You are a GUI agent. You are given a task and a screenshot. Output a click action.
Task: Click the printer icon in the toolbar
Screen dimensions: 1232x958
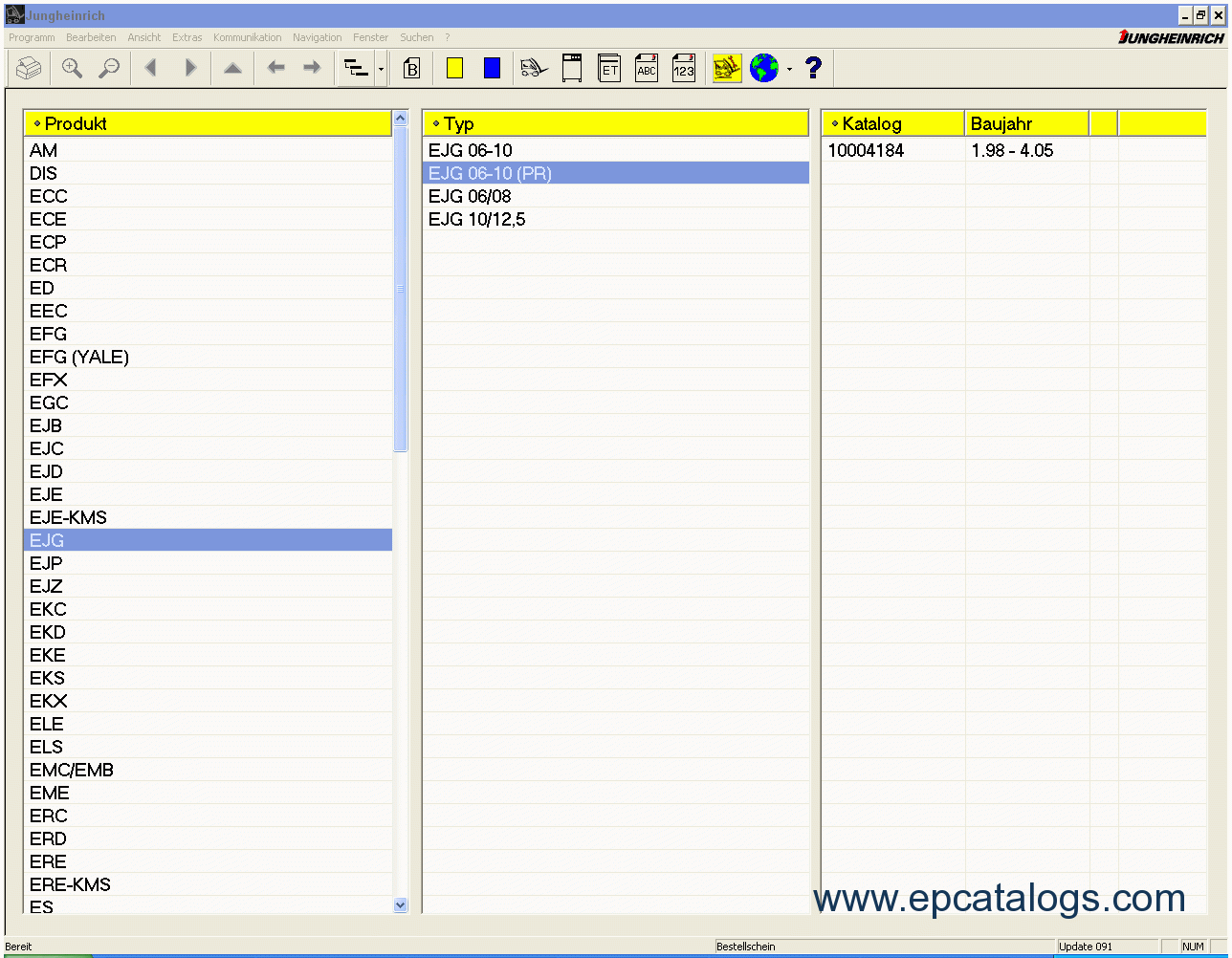pyautogui.click(x=30, y=69)
